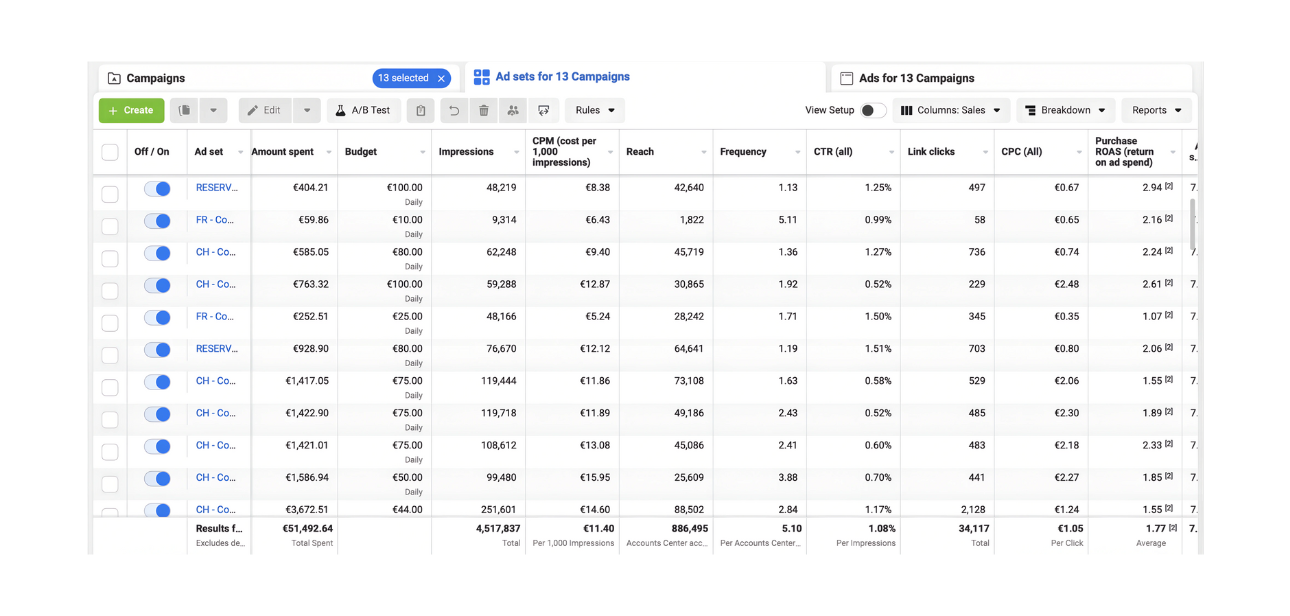Sort by Link clicks column header
The height and width of the screenshot is (616, 1290).
click(x=931, y=152)
